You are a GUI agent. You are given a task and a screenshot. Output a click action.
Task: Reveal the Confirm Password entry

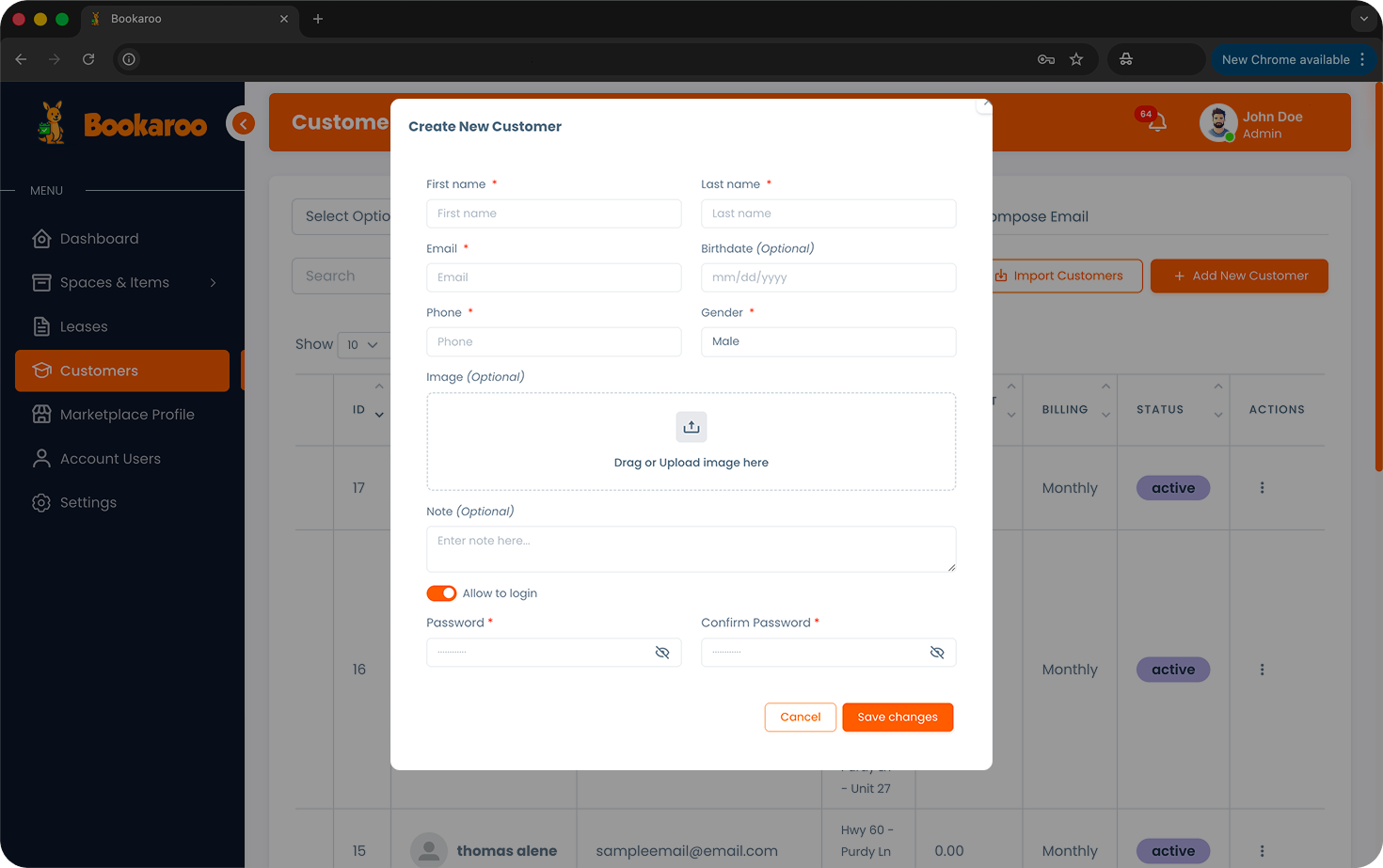936,652
